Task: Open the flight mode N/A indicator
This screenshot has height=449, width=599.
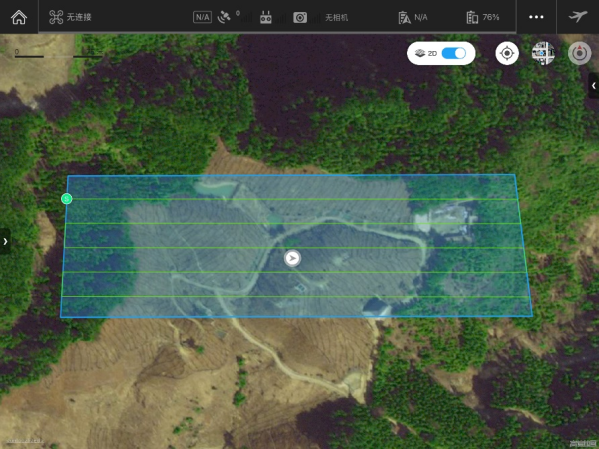Action: click(x=202, y=17)
